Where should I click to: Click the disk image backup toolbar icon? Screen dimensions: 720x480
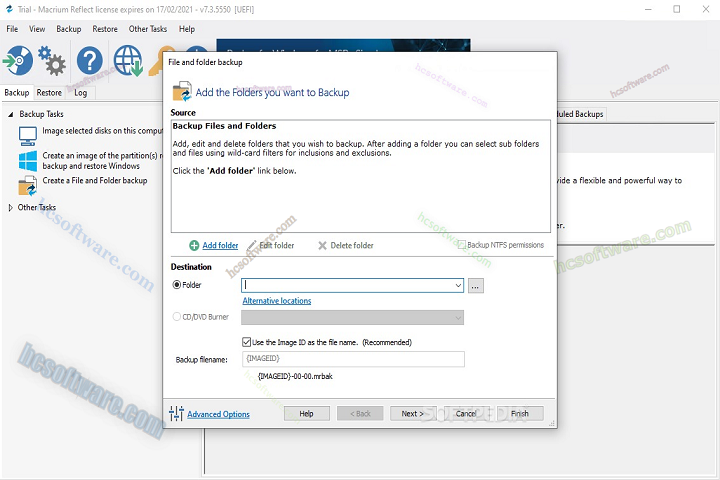tap(18, 60)
